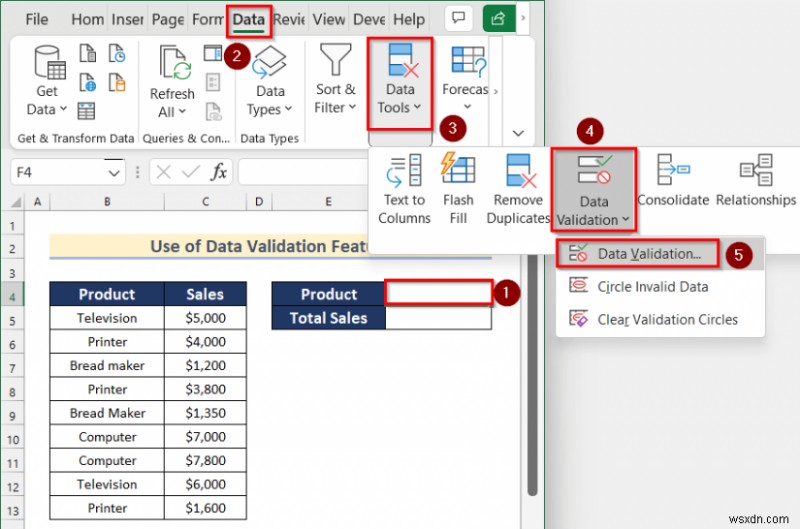Click the formula bar options dots

pos(137,172)
